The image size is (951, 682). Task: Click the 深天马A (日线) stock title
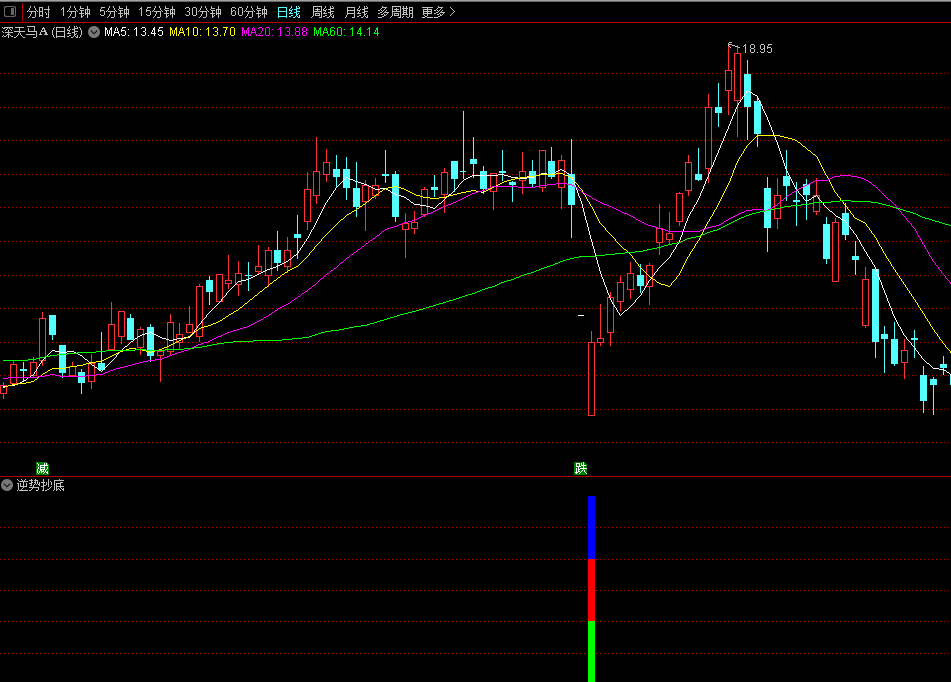click(x=42, y=32)
